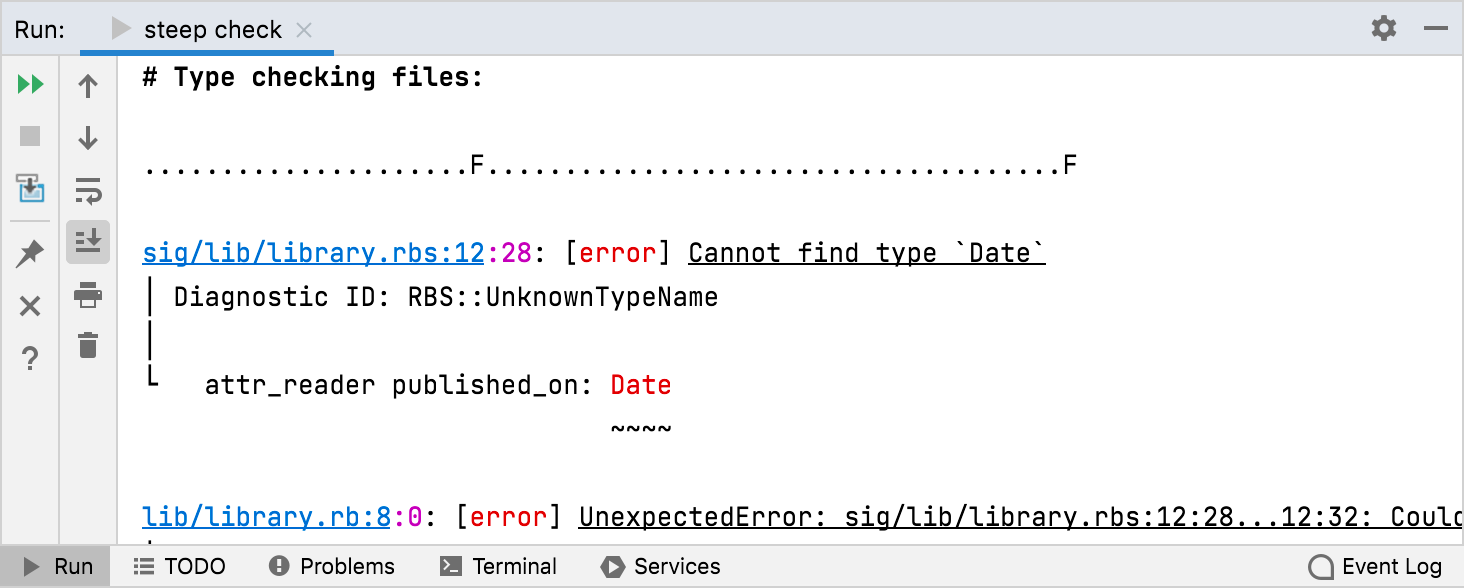The image size is (1464, 588).
Task: Clear all console output
Action: coord(88,347)
